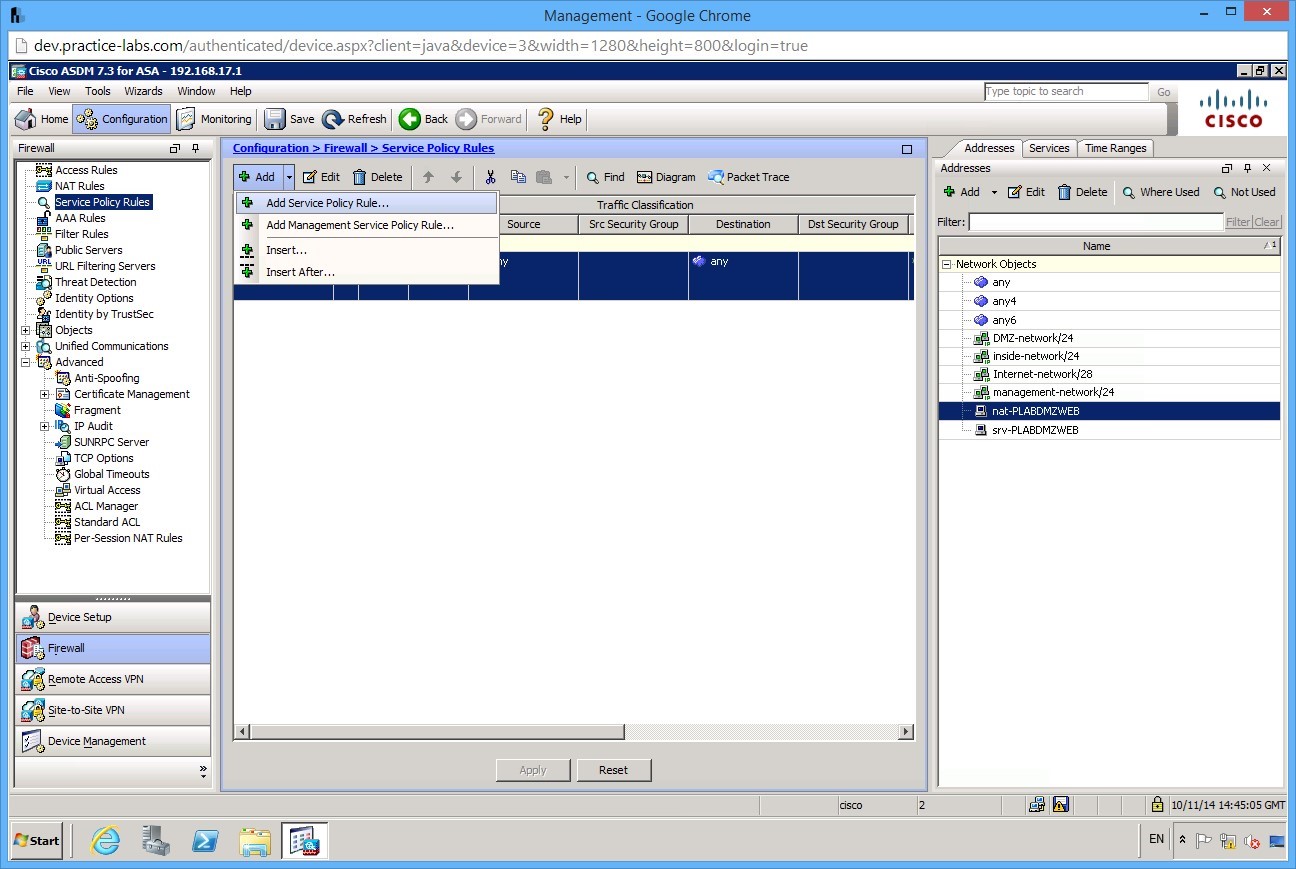Open the Packet Trace tool

pos(748,177)
